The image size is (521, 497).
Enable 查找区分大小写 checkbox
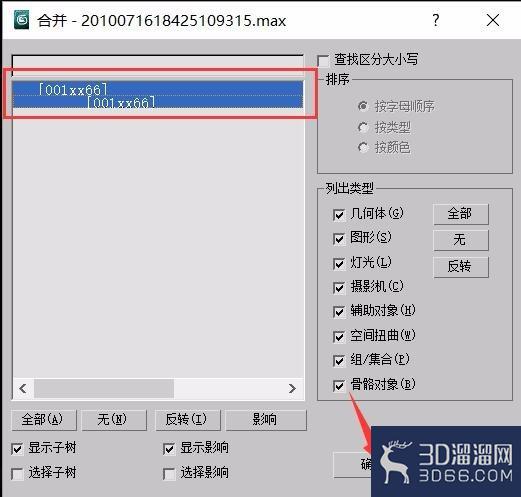point(323,61)
